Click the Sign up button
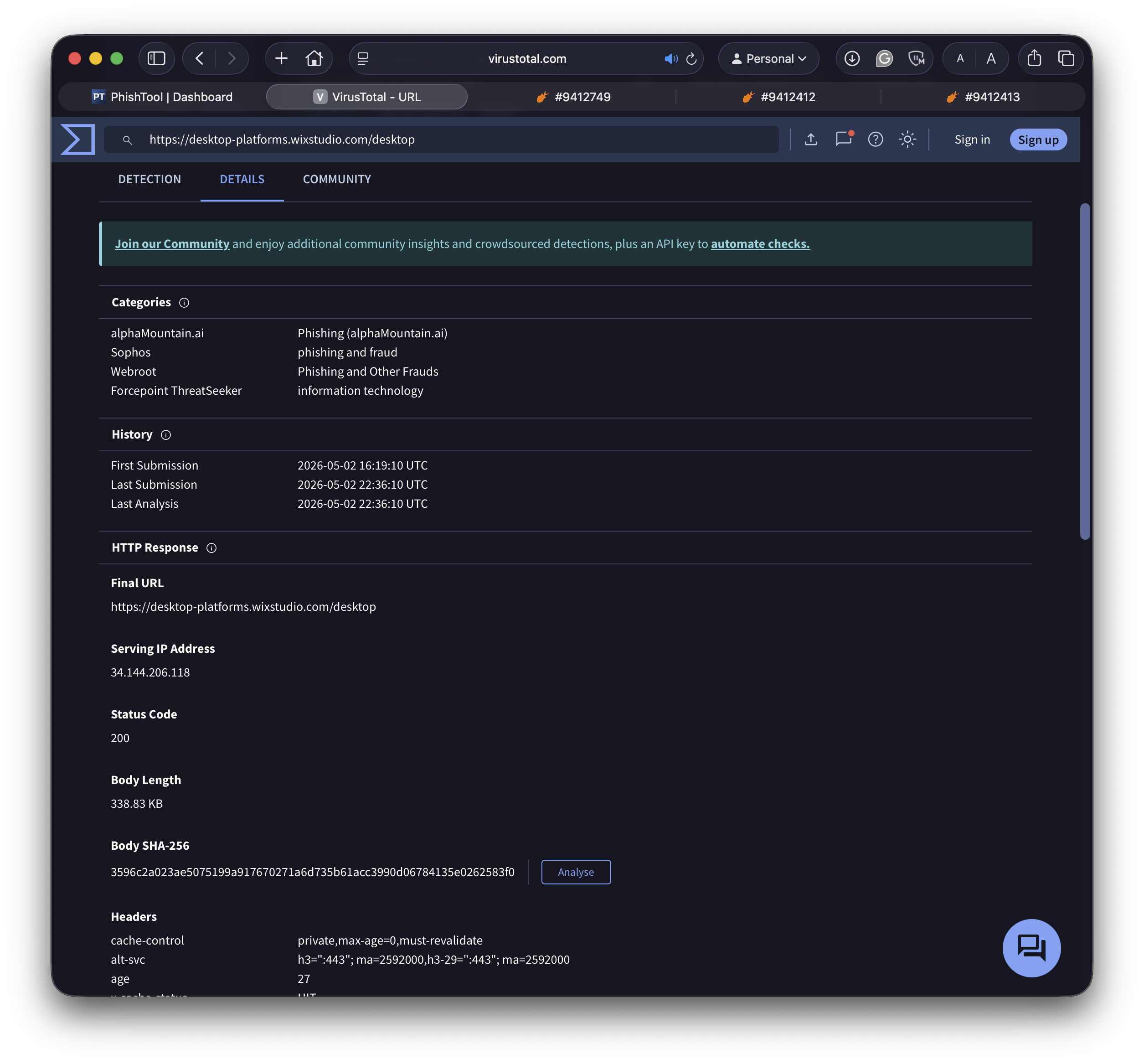 [x=1038, y=139]
